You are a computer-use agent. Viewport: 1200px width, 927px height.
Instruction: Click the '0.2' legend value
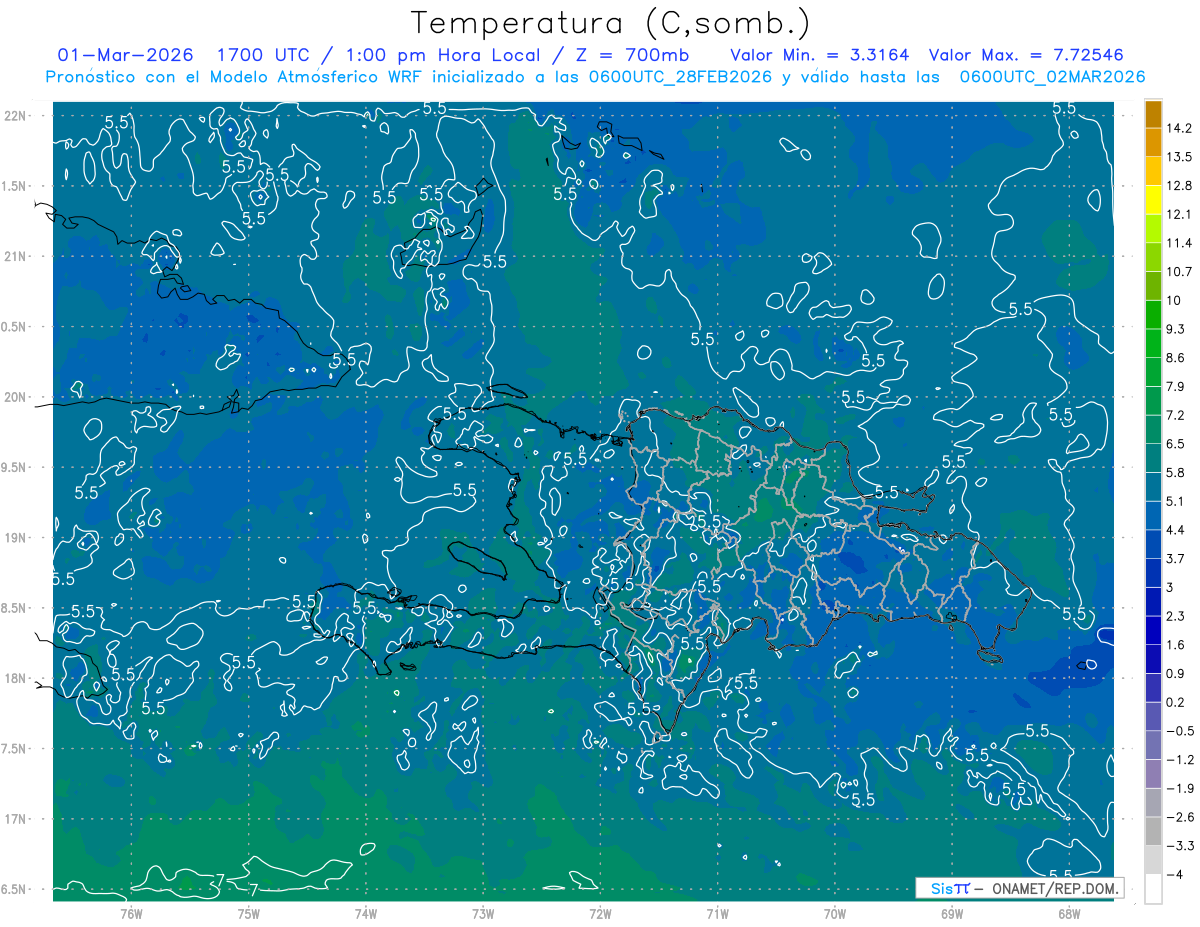pos(1175,702)
